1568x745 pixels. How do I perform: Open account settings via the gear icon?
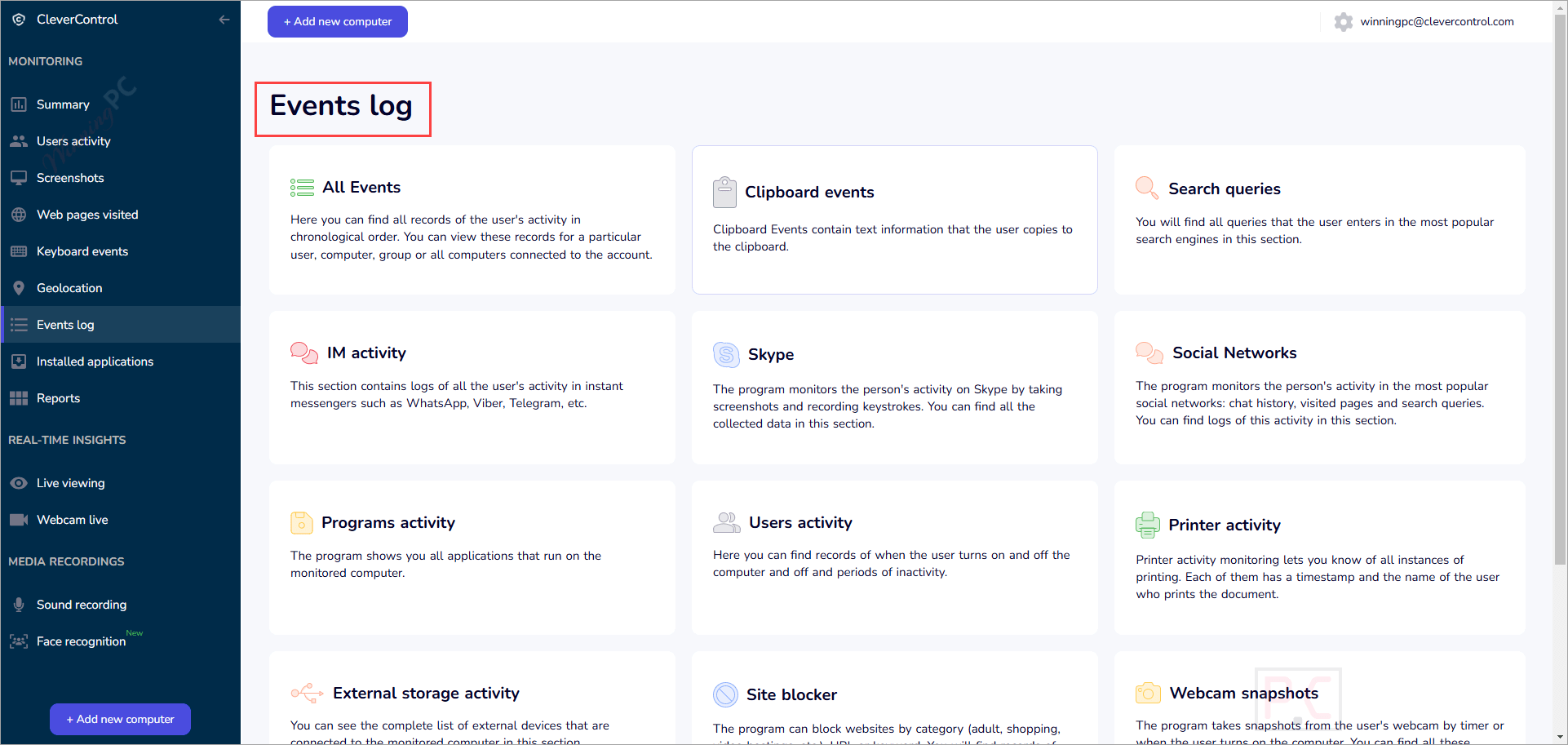point(1343,22)
